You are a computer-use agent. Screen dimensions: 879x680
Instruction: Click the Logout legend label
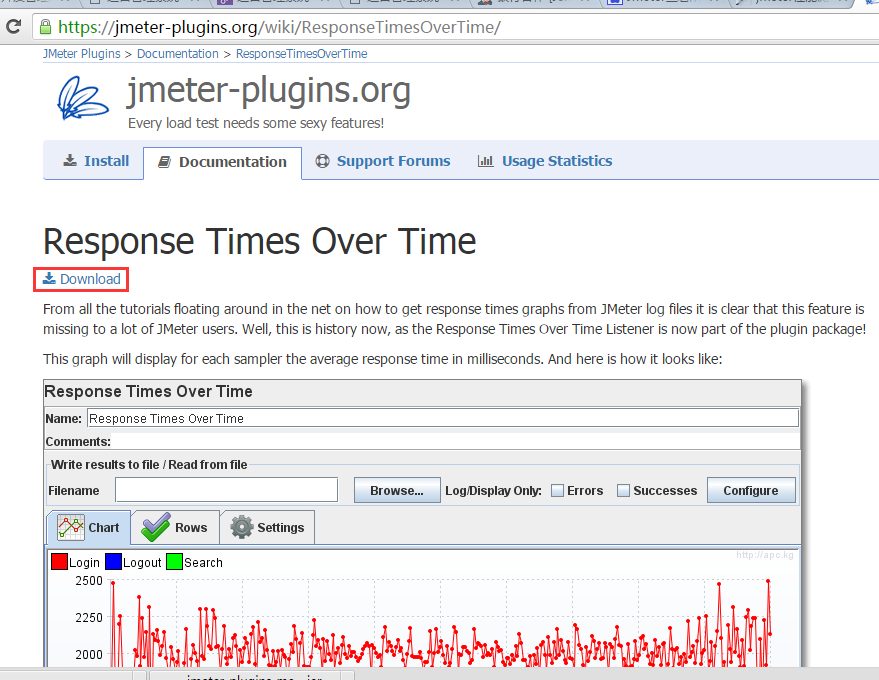point(142,563)
